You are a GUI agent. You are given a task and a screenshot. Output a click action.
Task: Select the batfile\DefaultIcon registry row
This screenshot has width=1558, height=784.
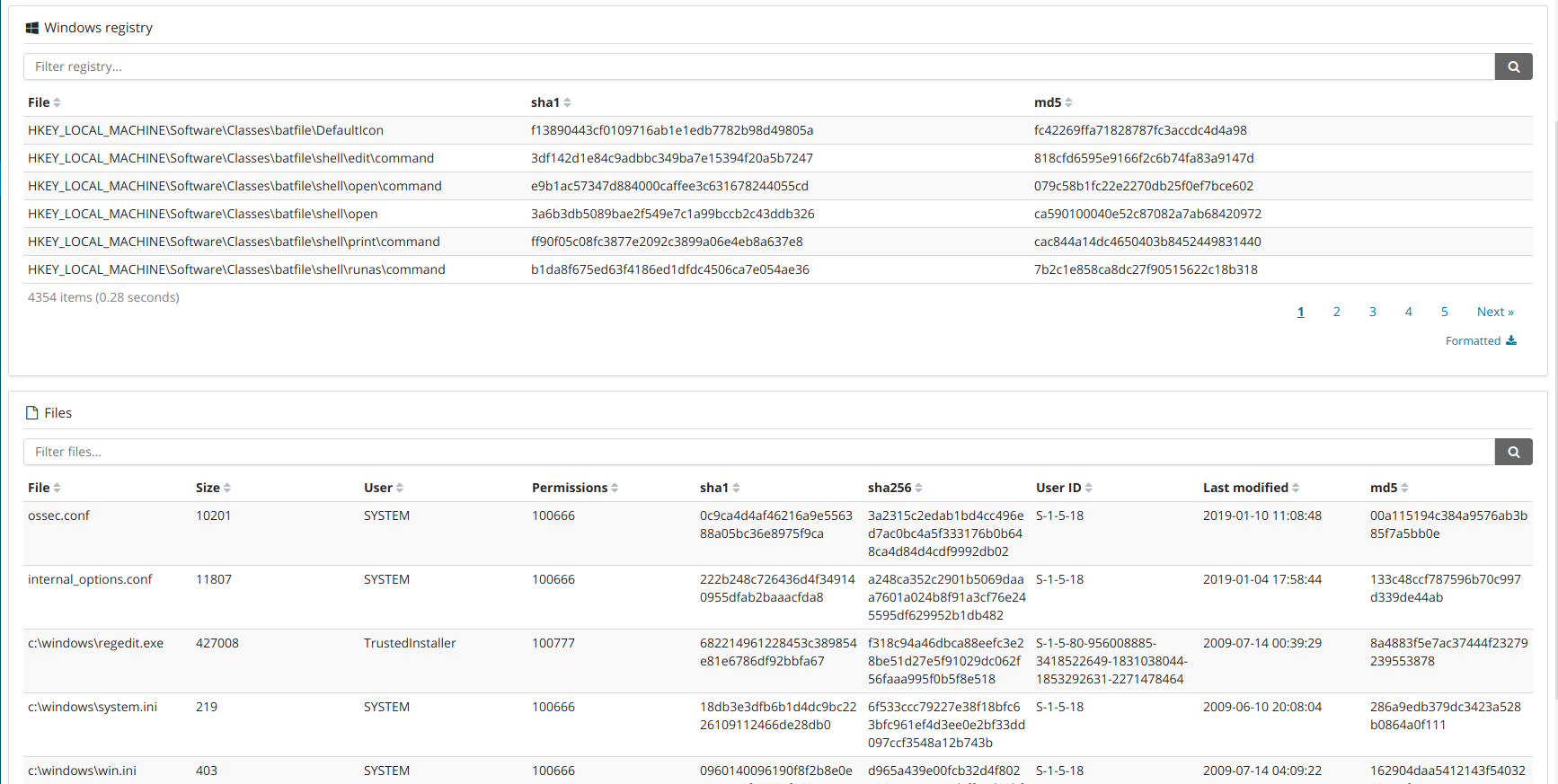pyautogui.click(x=206, y=130)
